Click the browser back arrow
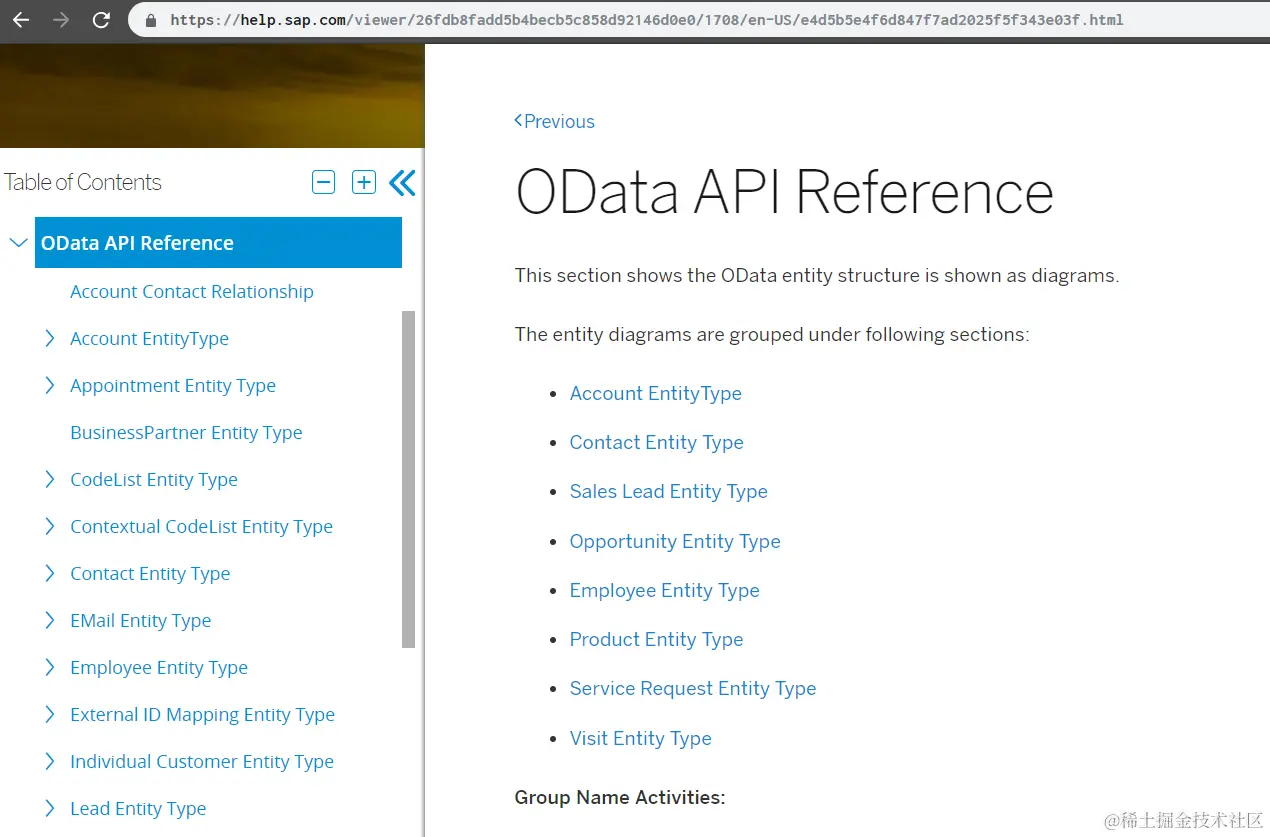This screenshot has width=1270, height=837. pos(21,20)
